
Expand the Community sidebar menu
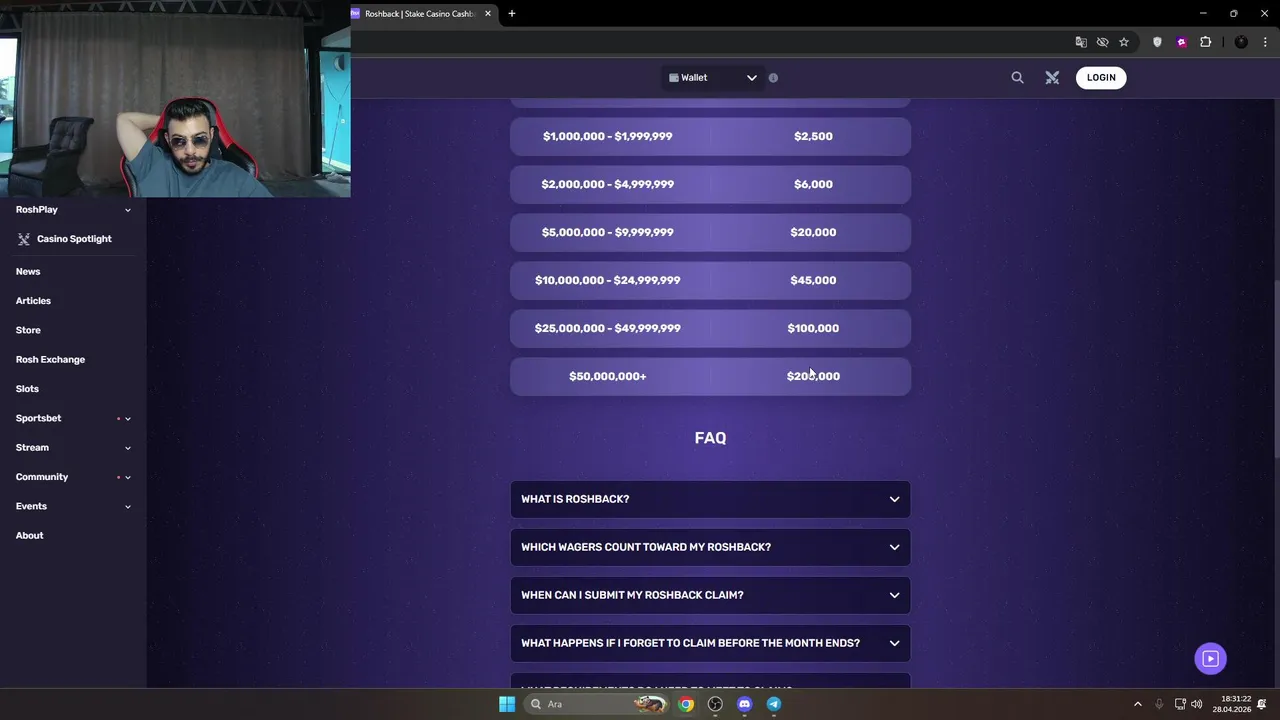(127, 477)
